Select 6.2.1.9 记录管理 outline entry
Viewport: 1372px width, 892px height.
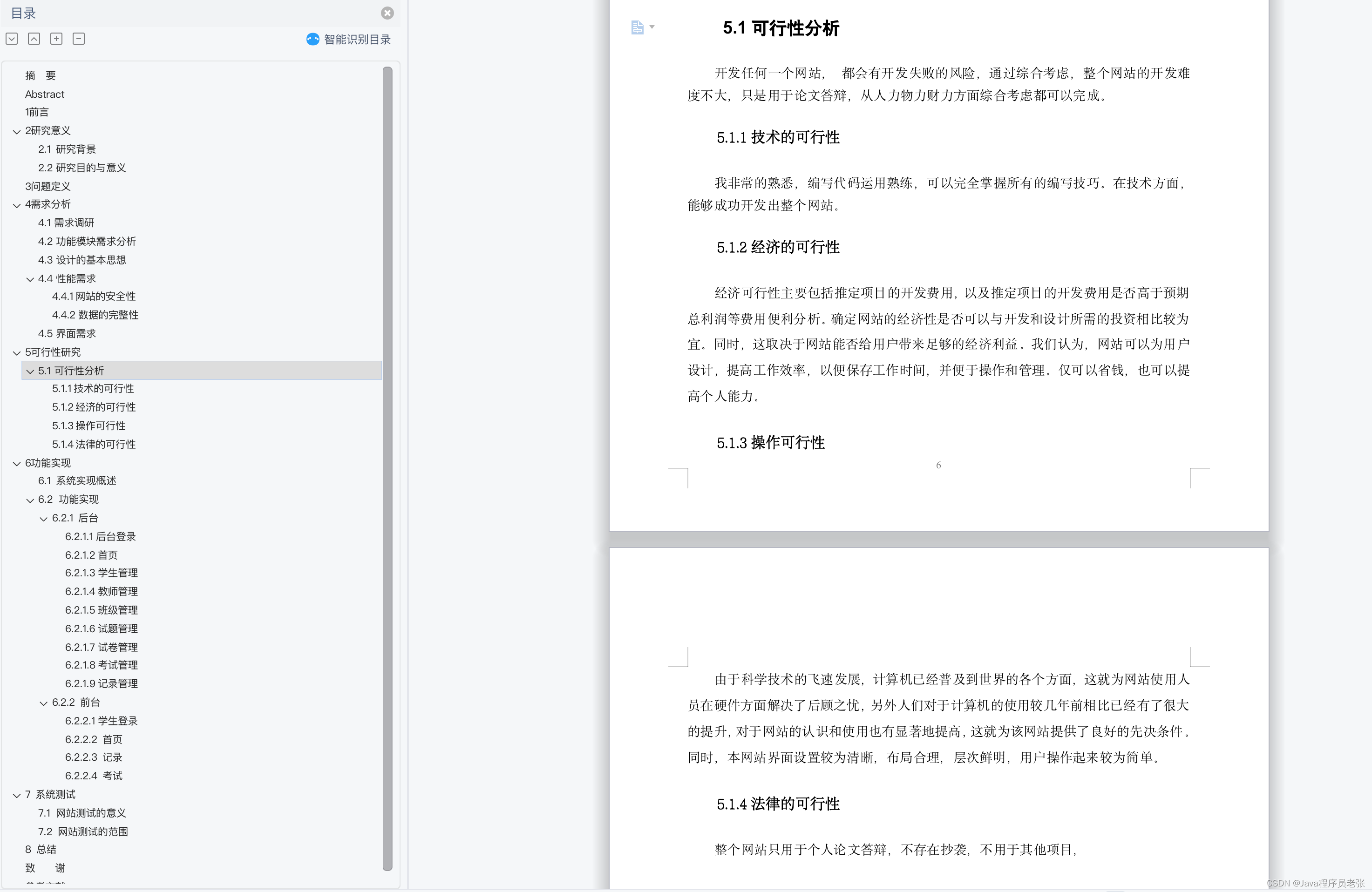[x=102, y=683]
